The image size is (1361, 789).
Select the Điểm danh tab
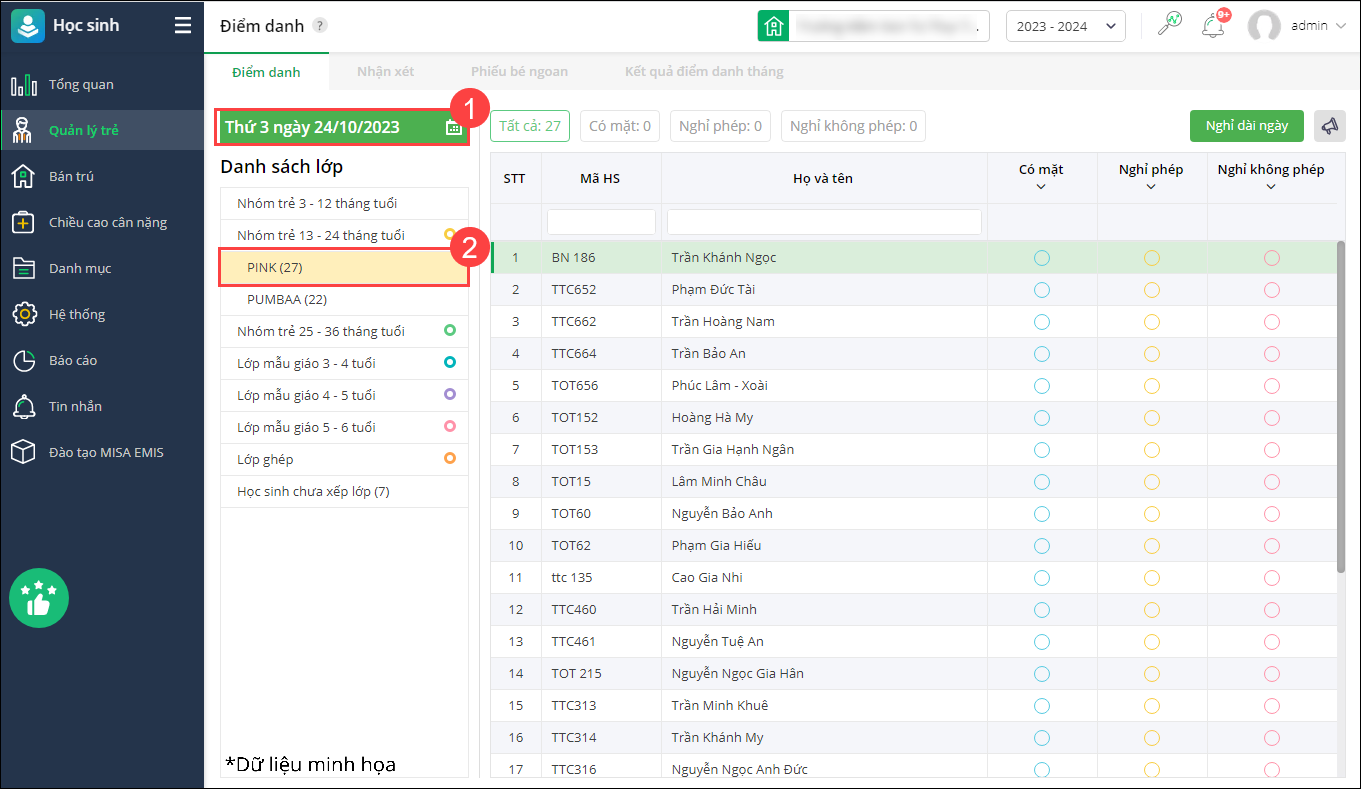(266, 72)
